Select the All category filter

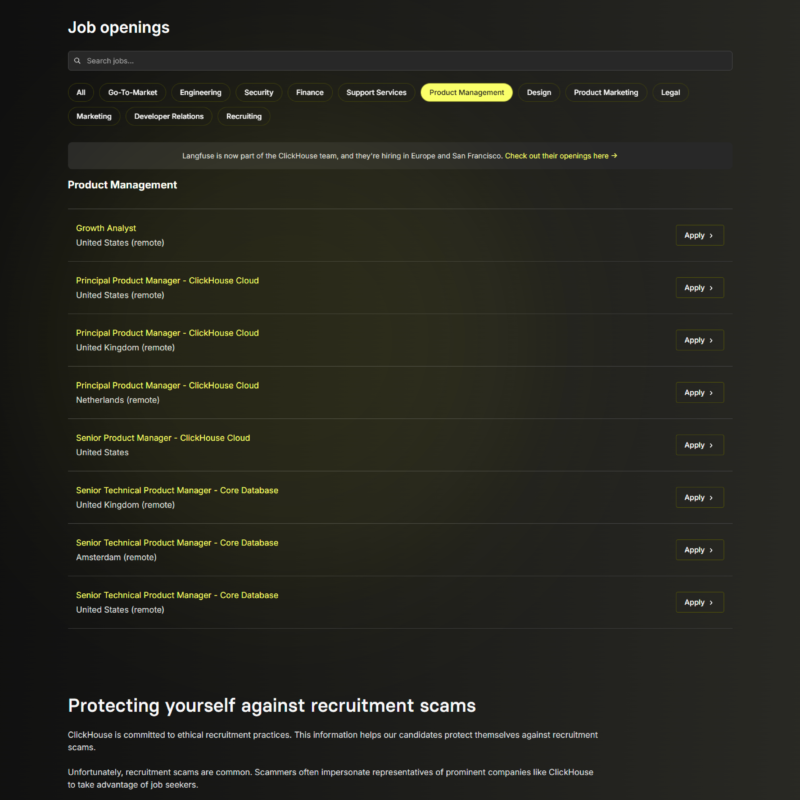[81, 93]
